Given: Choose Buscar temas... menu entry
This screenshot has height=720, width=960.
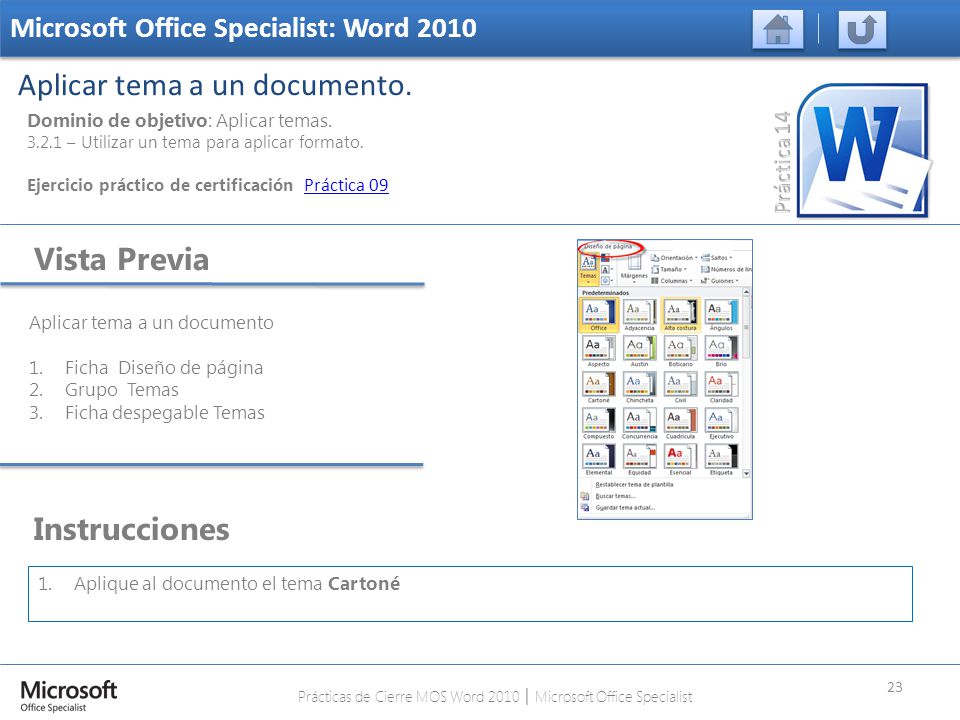Looking at the screenshot, I should click(615, 496).
